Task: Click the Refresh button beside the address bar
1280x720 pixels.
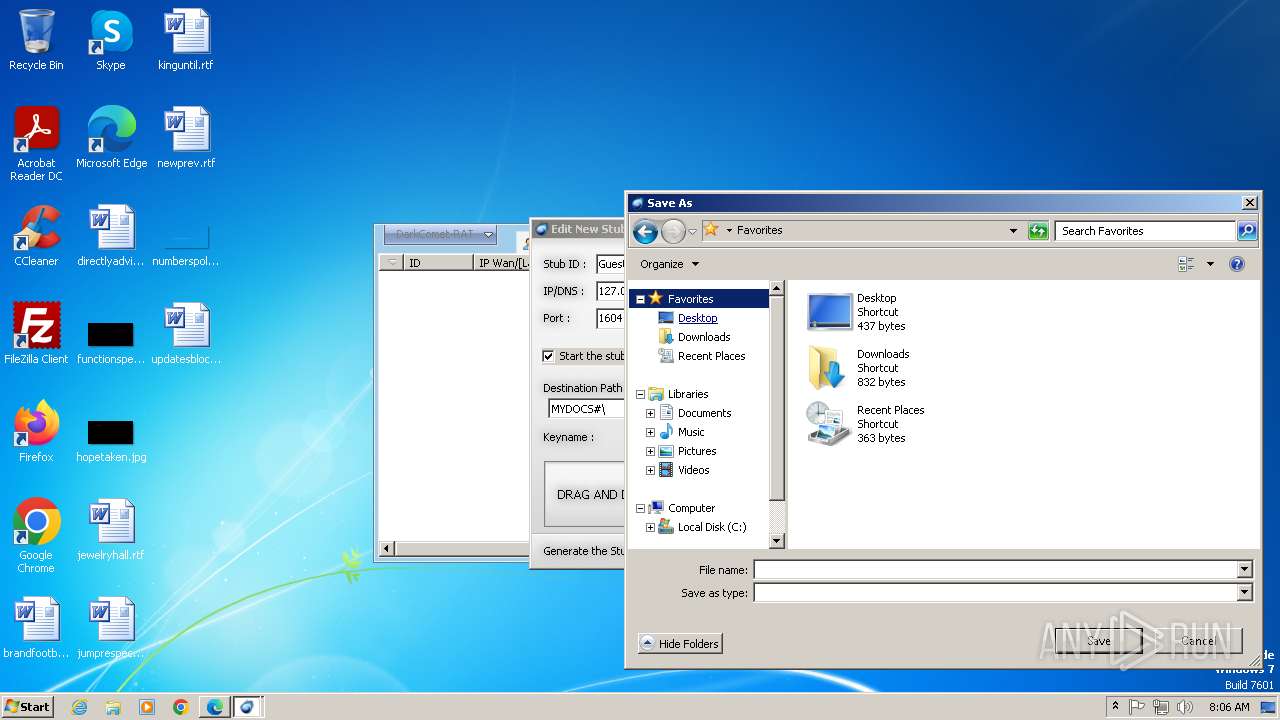Action: pyautogui.click(x=1038, y=231)
